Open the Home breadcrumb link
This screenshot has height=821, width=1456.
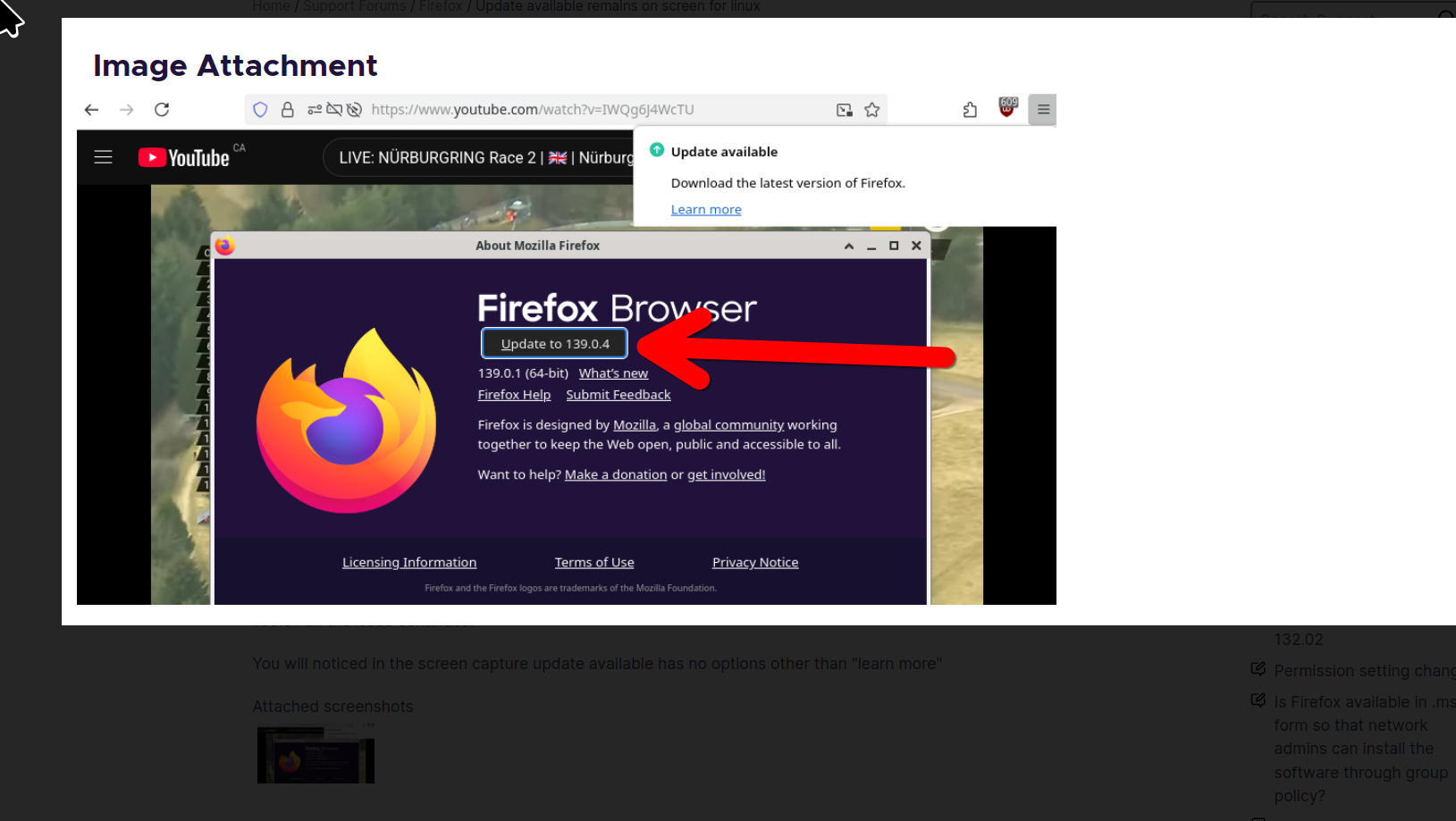click(271, 7)
